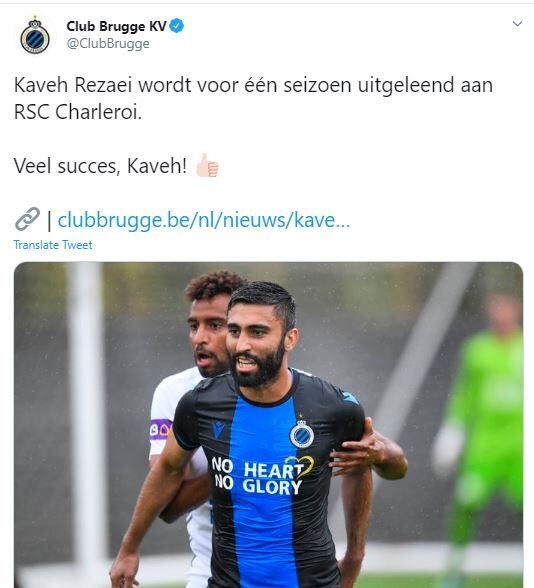The image size is (534, 588).
Task: Click the Macron logo on jersey chest
Action: 219,429
